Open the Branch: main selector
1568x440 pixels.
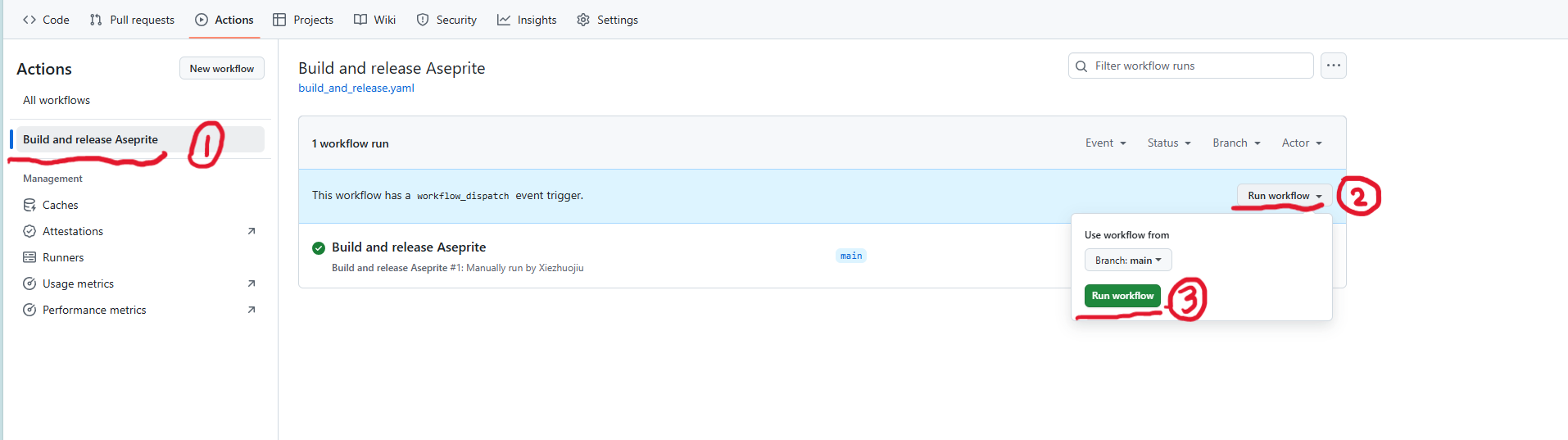[x=1128, y=260]
